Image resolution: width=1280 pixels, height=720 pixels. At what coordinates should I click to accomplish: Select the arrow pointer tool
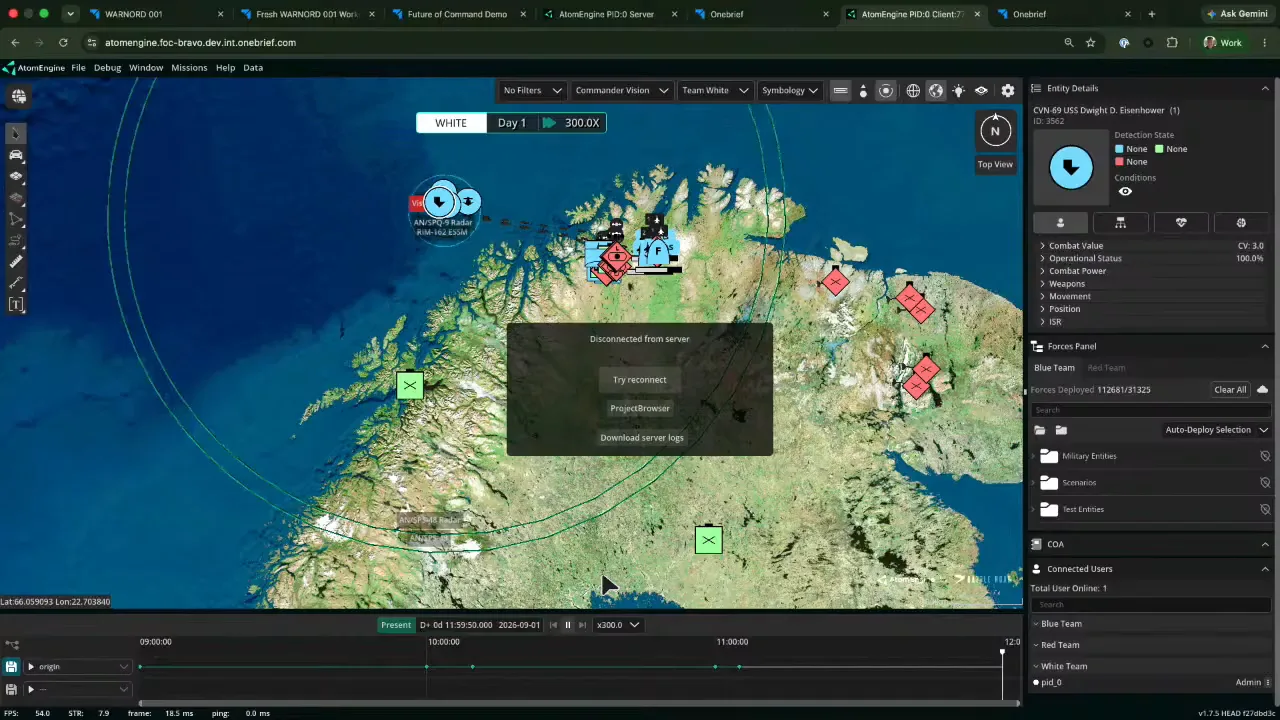point(16,134)
